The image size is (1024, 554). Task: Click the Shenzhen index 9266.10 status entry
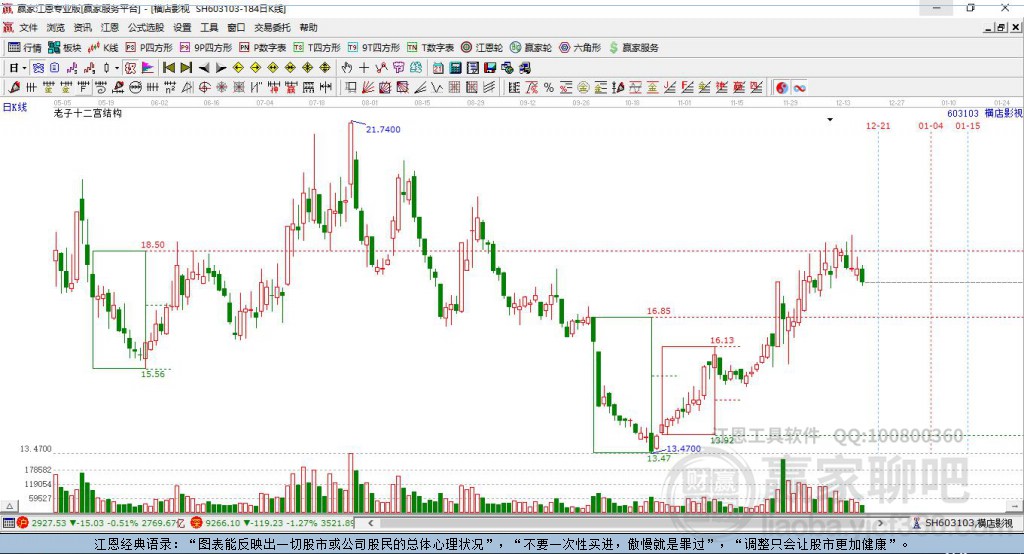click(273, 523)
